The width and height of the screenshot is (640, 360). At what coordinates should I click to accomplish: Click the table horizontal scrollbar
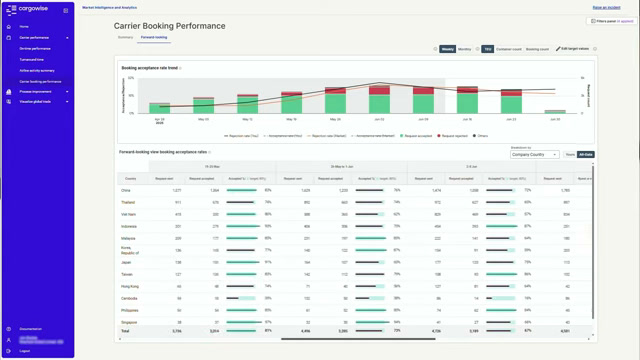pos(358,339)
